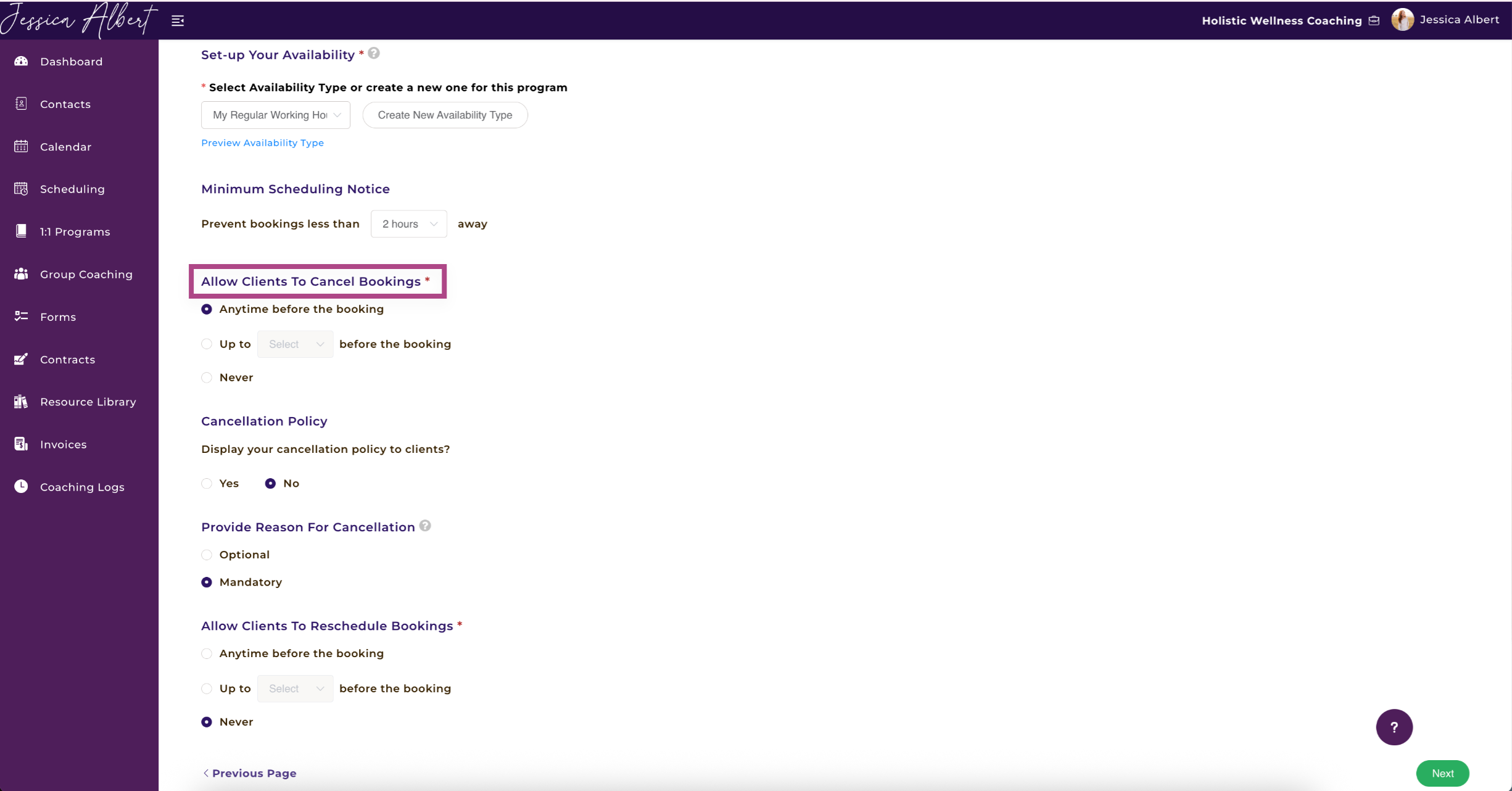Click the Coaching Logs clock icon
This screenshot has width=1512, height=791.
click(21, 487)
